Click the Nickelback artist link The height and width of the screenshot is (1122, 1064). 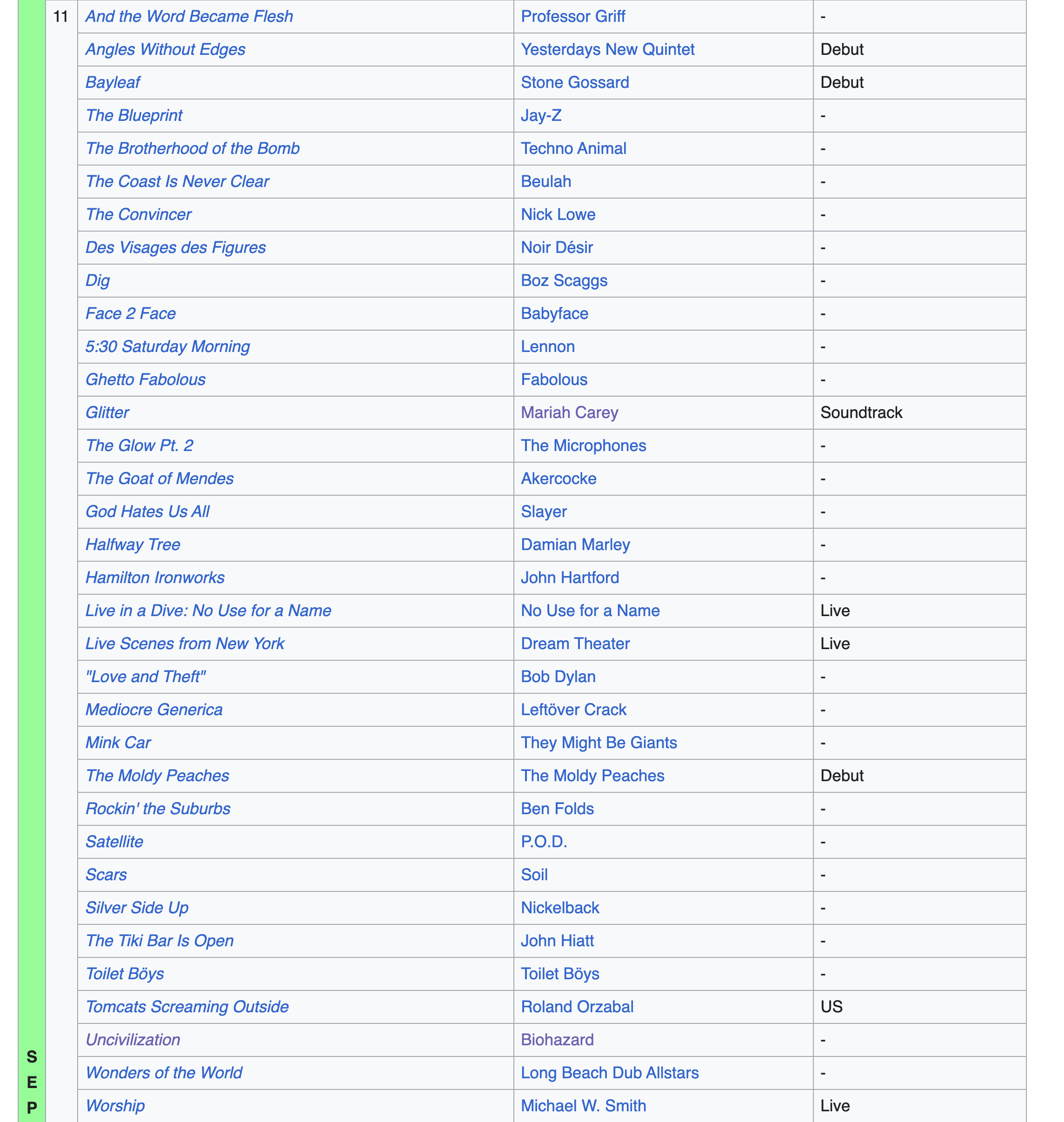pos(559,908)
